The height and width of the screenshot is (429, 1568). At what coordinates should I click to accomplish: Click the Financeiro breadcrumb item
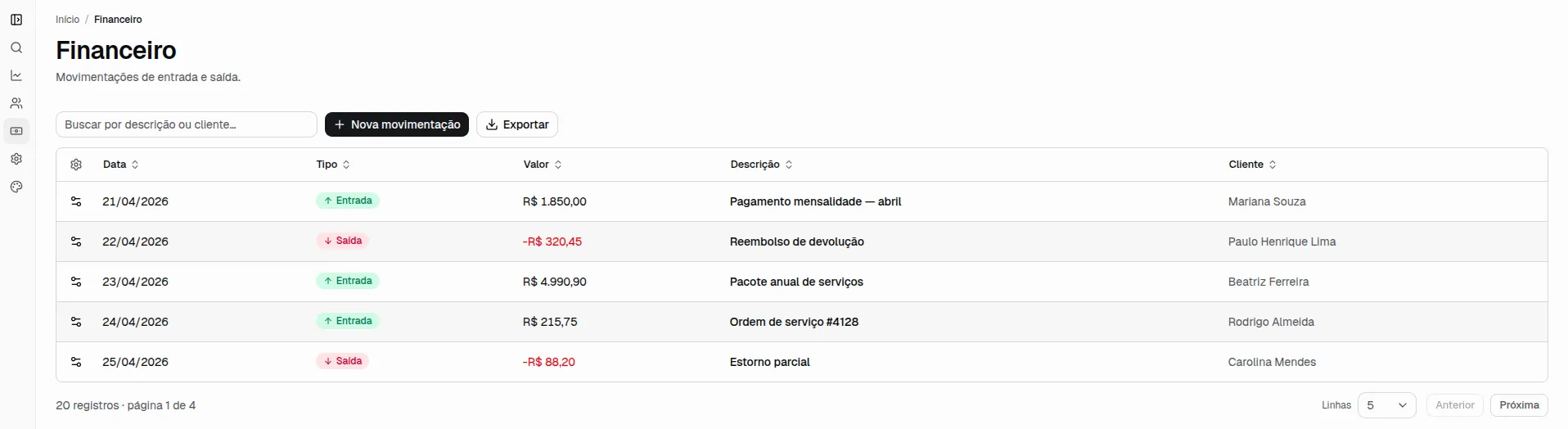118,20
